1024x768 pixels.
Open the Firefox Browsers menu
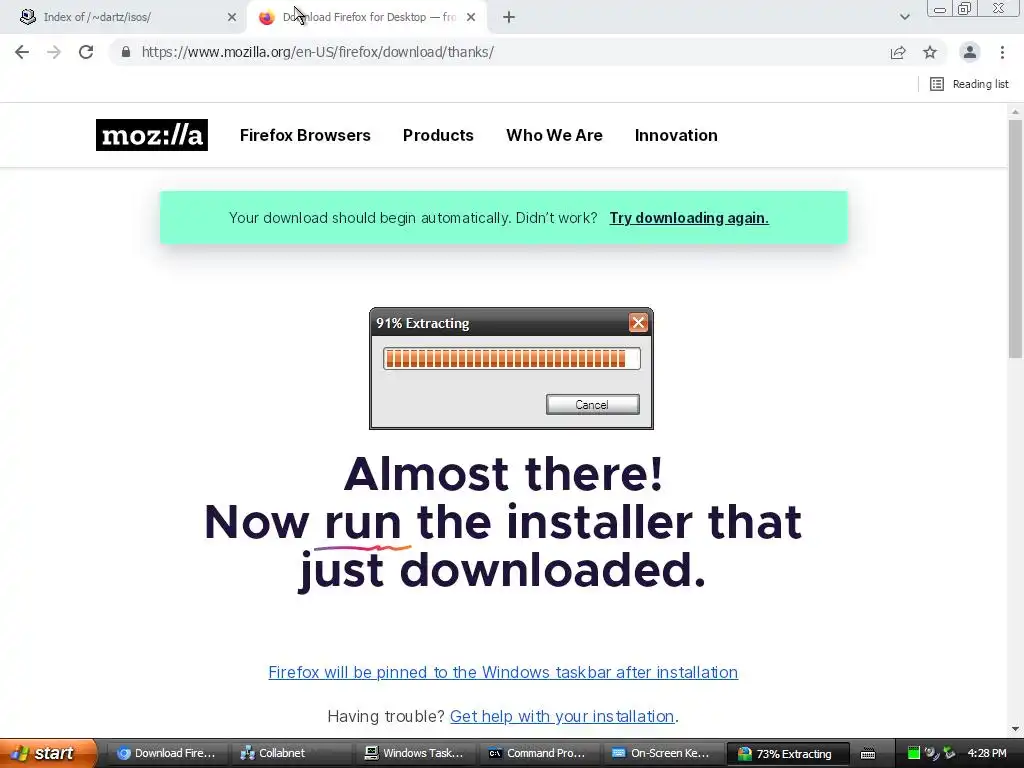[x=305, y=135]
